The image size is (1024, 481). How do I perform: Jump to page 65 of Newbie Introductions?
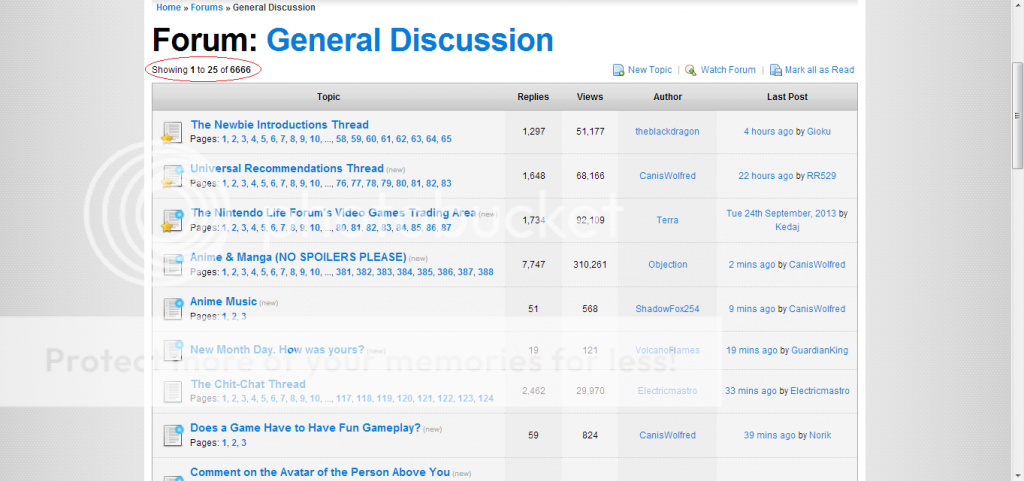coord(446,139)
